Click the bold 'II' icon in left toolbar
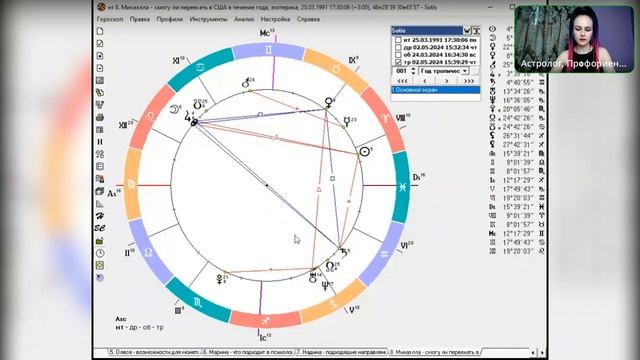Image resolution: width=640 pixels, height=360 pixels. (100, 142)
